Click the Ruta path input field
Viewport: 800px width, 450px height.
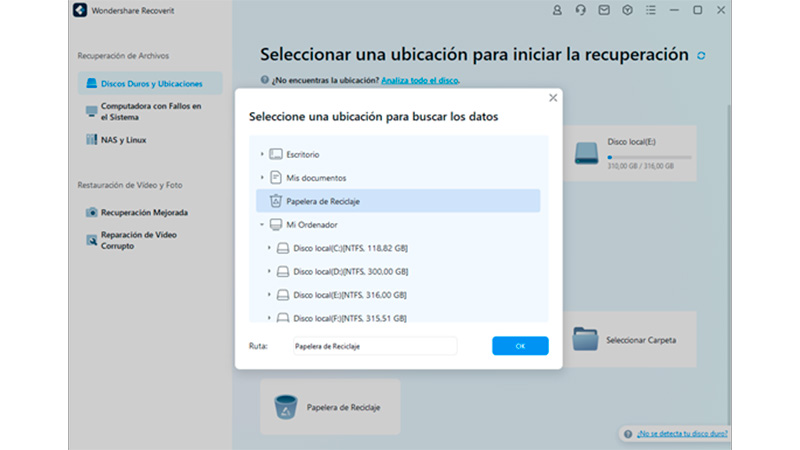[373, 346]
